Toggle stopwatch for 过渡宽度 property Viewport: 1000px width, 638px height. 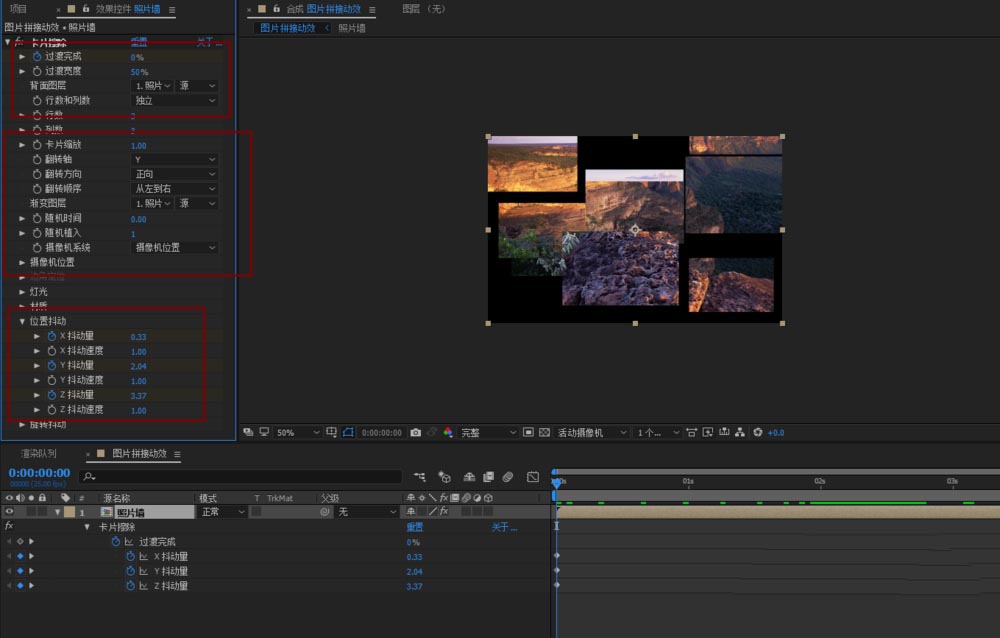tap(37, 71)
